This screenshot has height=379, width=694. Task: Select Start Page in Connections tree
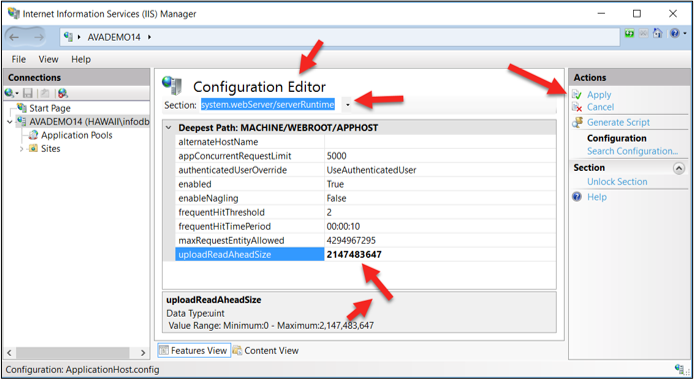pos(50,108)
